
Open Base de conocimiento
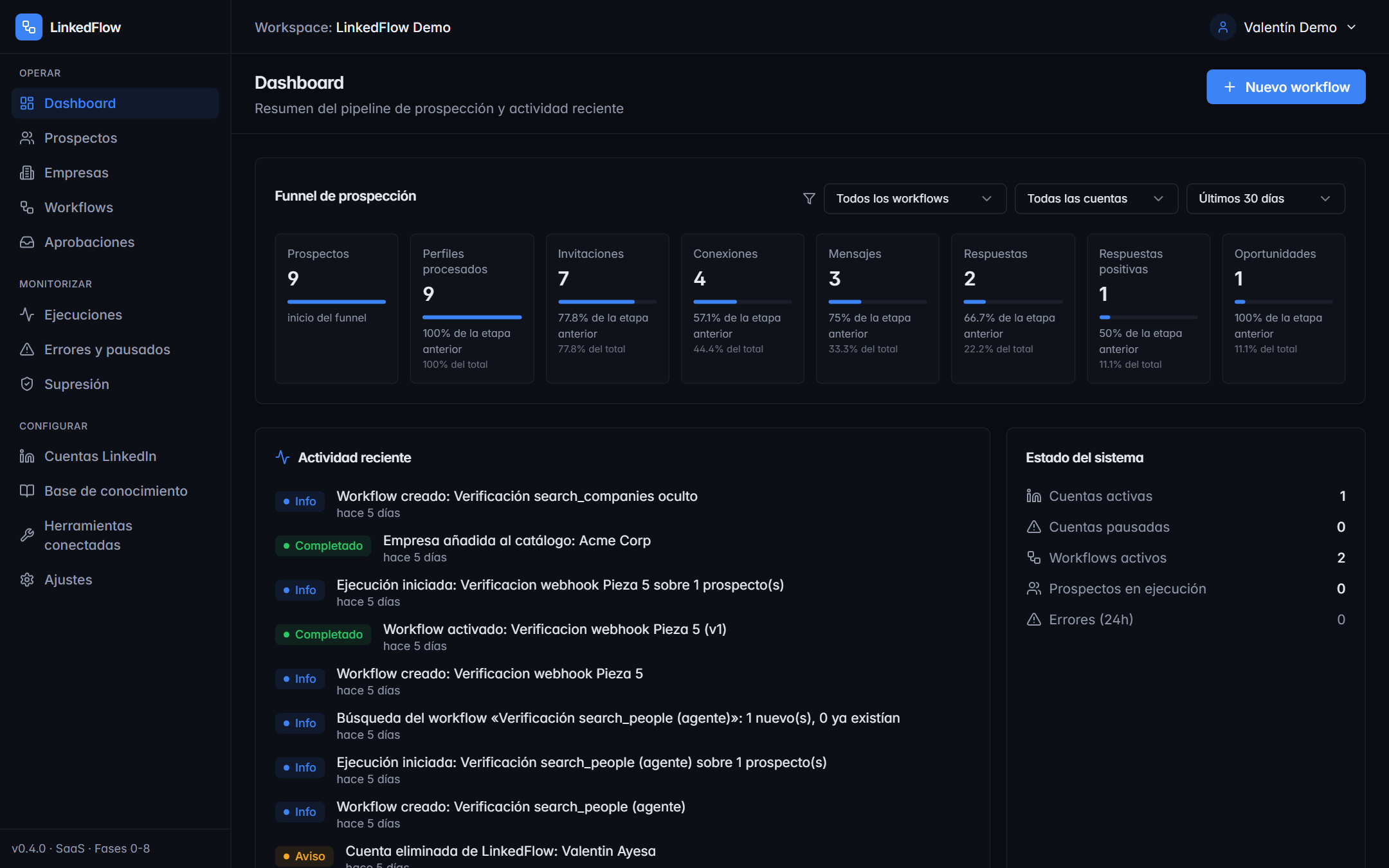tap(115, 491)
